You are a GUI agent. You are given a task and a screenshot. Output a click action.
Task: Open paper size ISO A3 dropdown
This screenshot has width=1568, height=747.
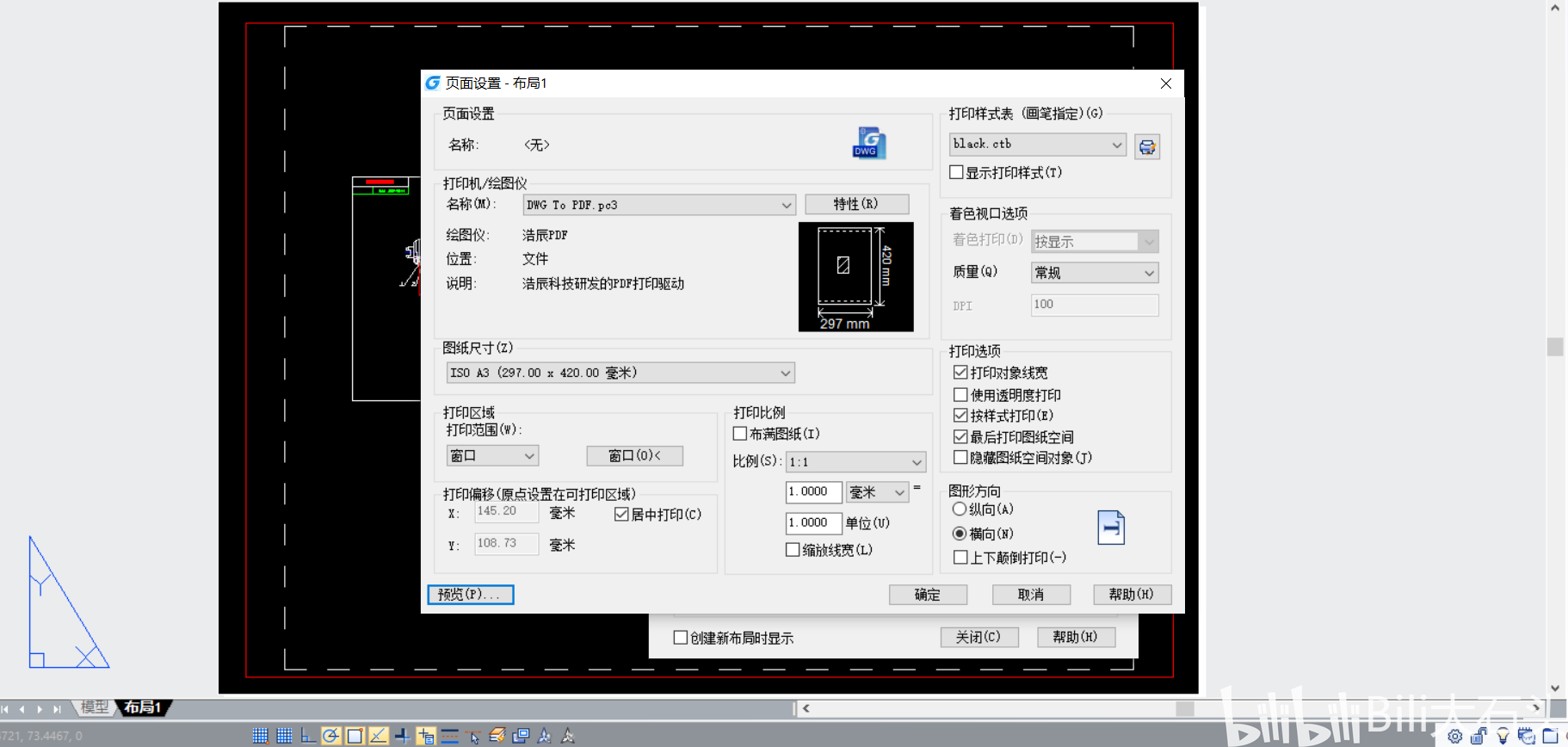(x=620, y=373)
